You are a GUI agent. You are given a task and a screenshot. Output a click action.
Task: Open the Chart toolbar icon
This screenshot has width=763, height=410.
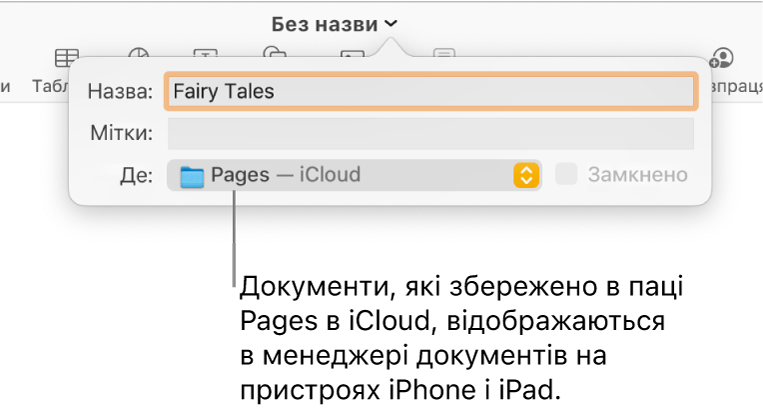tap(139, 56)
